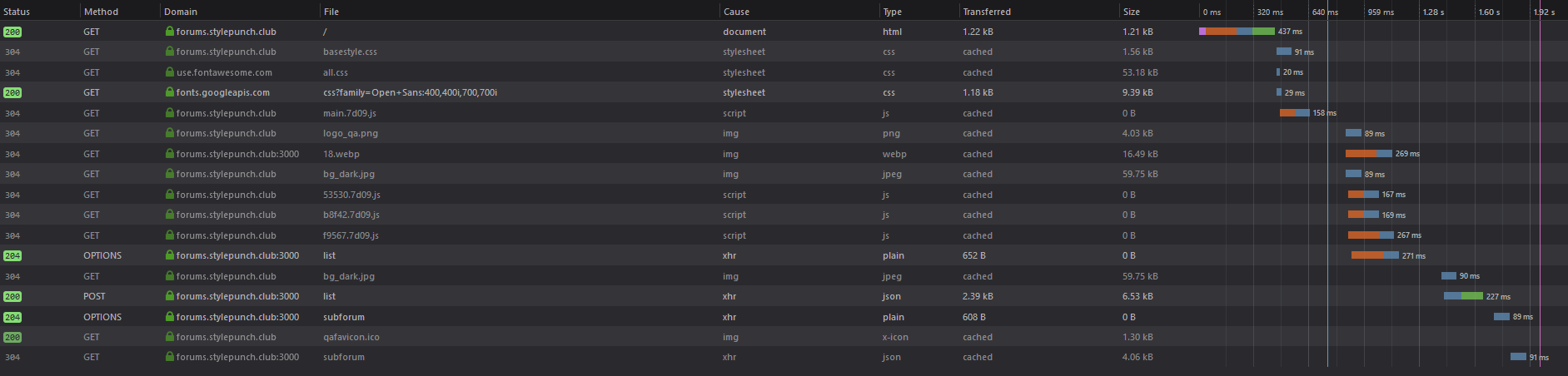Select the logo_qa.png request
The image size is (1568, 376).
pyautogui.click(x=784, y=133)
